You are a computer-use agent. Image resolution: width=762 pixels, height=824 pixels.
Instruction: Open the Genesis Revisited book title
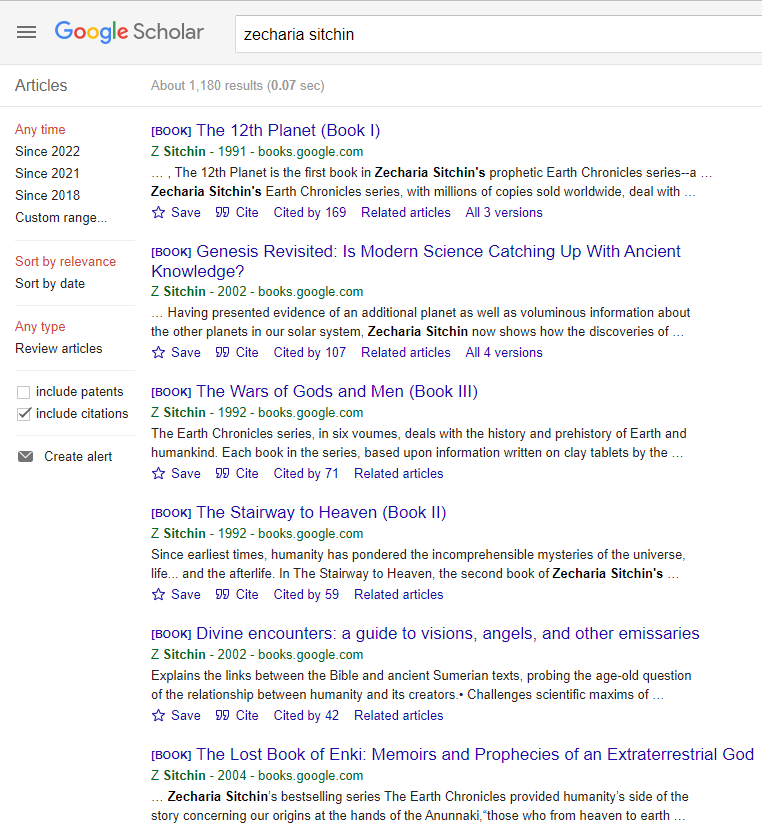pos(416,261)
